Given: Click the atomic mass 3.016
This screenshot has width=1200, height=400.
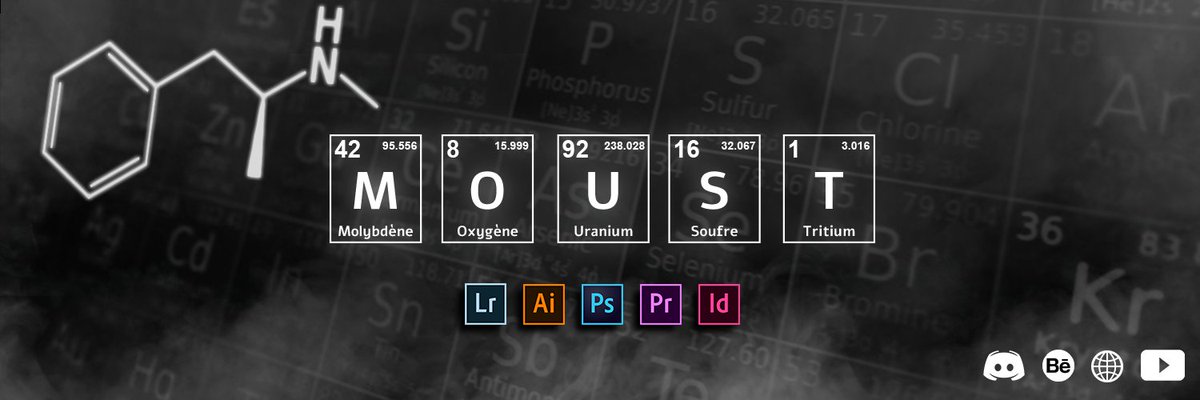Looking at the screenshot, I should pos(855,146).
